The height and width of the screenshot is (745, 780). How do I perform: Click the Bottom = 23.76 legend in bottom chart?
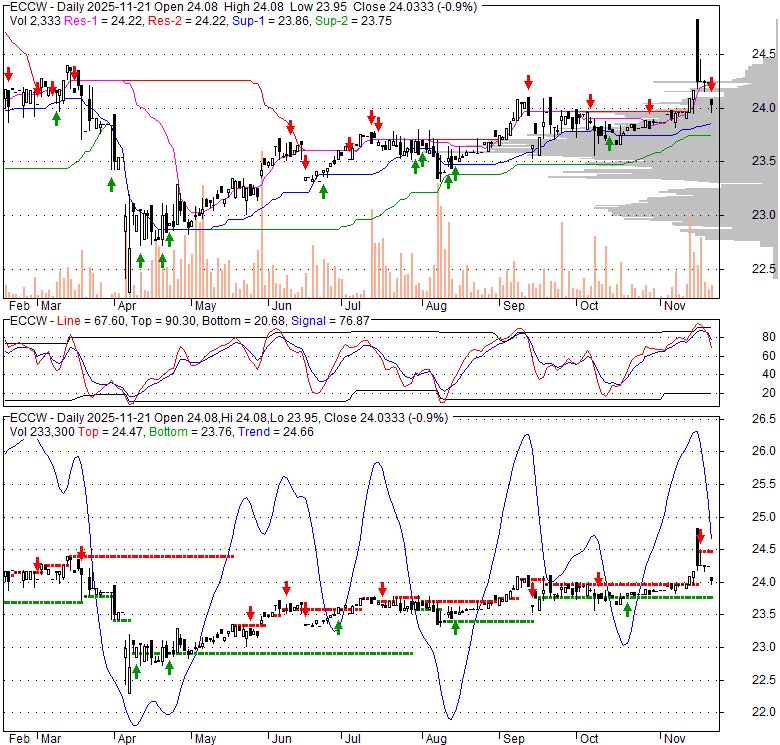(x=191, y=432)
